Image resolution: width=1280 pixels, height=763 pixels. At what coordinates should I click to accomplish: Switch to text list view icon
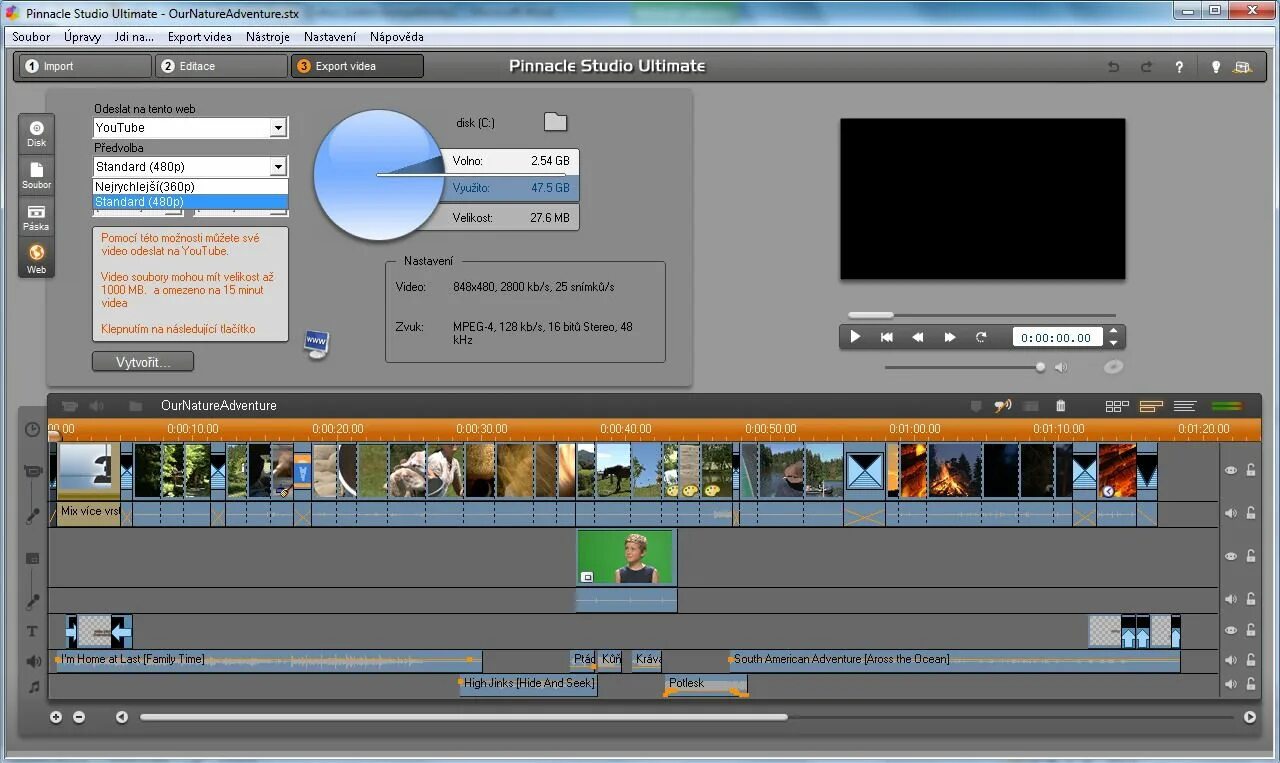pos(1185,406)
